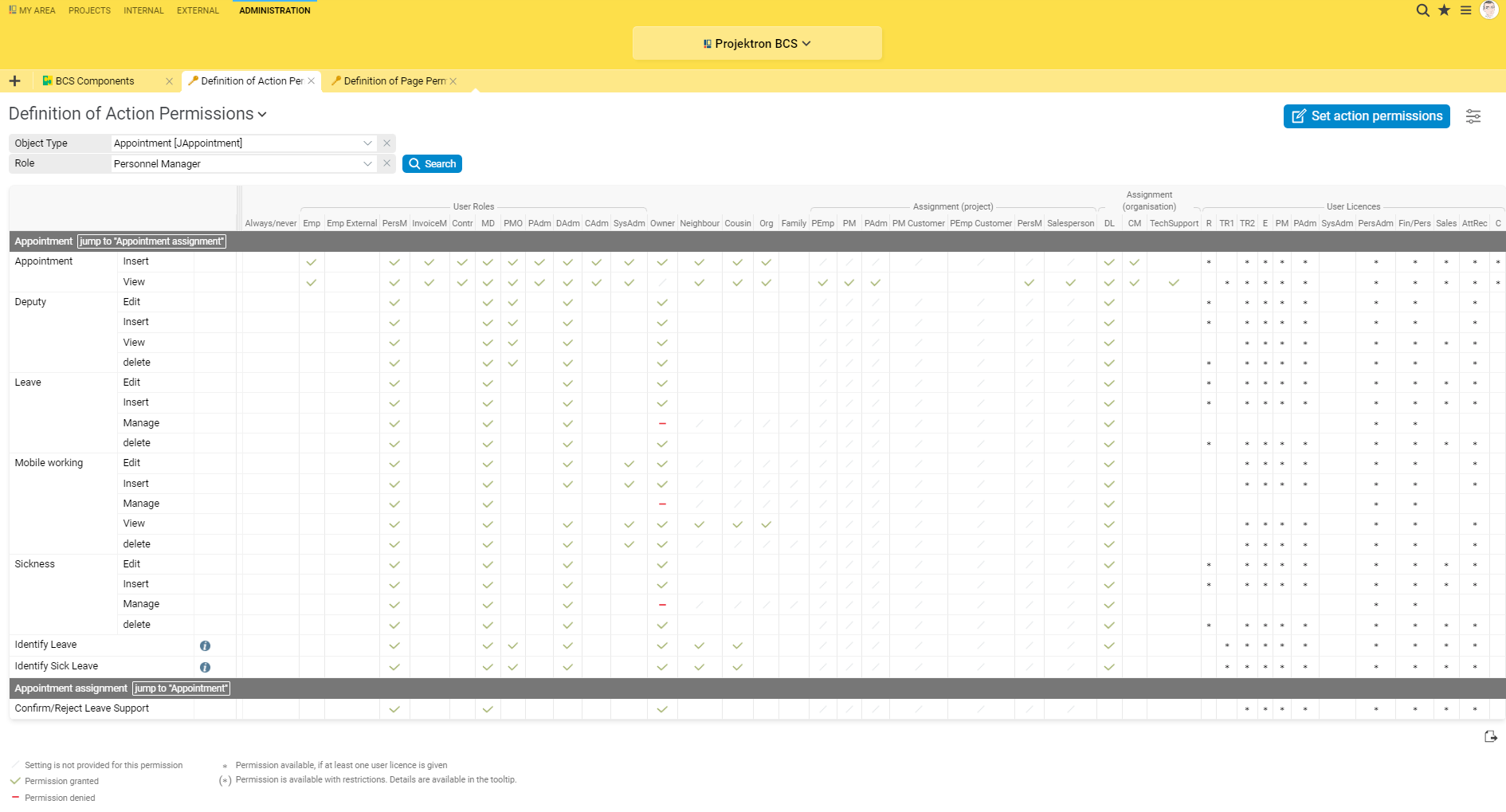Select the Confirm/Reject Leave Support row label
The height and width of the screenshot is (812, 1506).
tap(82, 708)
